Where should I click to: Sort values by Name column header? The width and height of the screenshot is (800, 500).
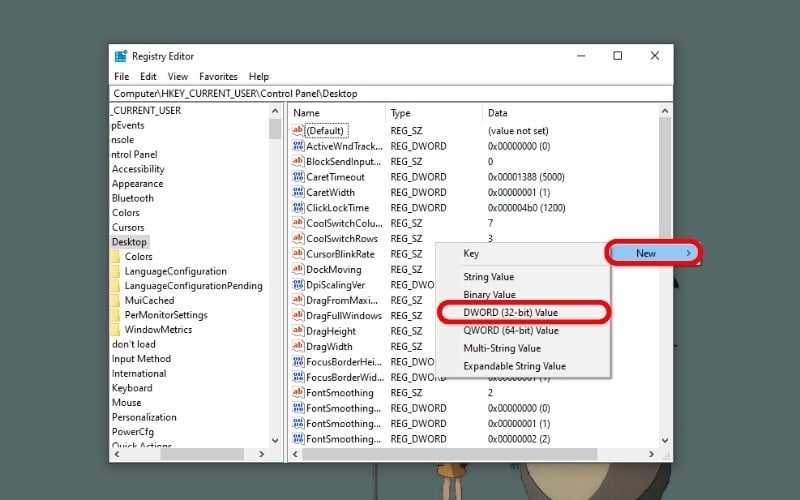point(337,113)
